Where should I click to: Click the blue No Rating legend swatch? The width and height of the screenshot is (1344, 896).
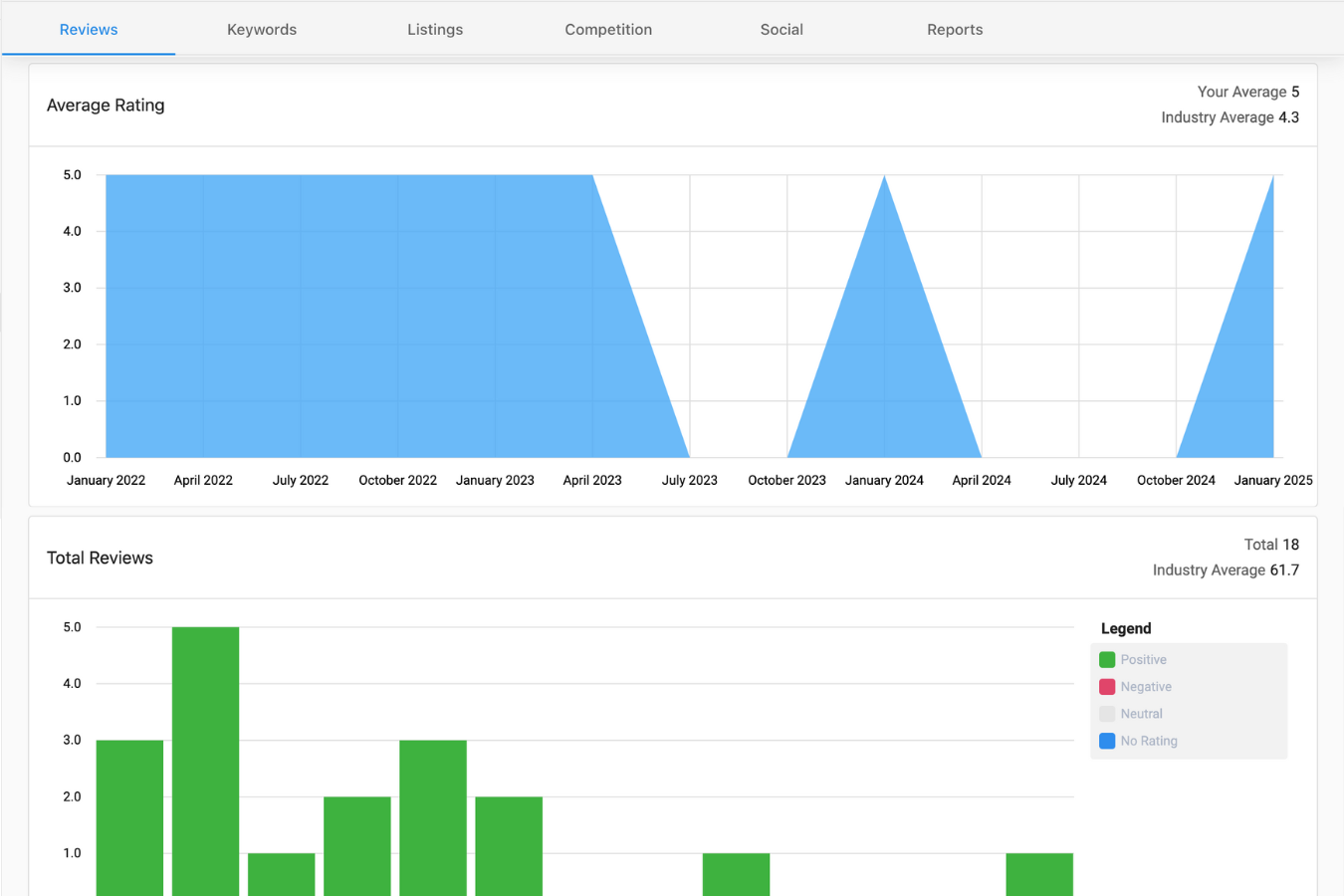pos(1107,741)
